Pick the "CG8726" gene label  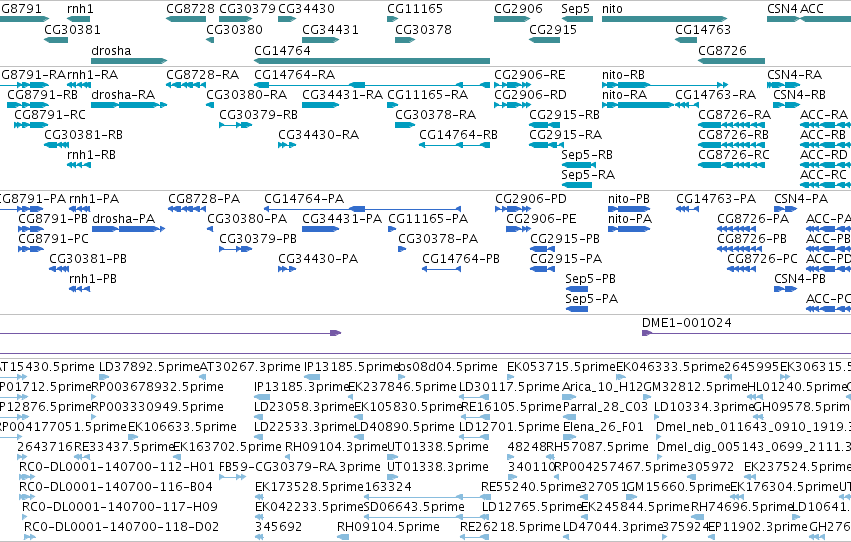(722, 50)
